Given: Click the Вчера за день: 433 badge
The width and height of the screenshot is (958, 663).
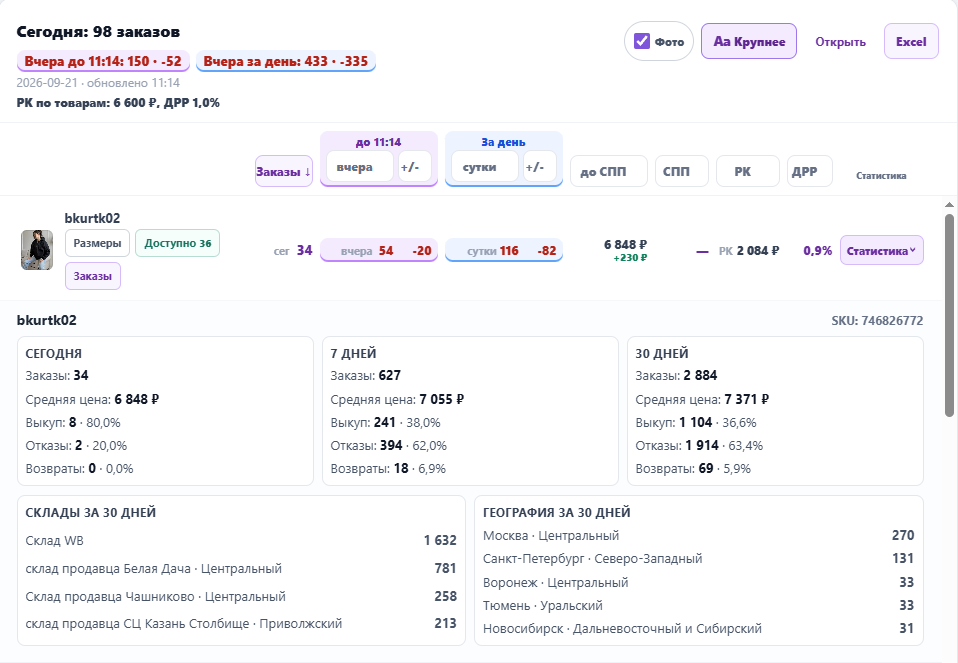Looking at the screenshot, I should 285,61.
